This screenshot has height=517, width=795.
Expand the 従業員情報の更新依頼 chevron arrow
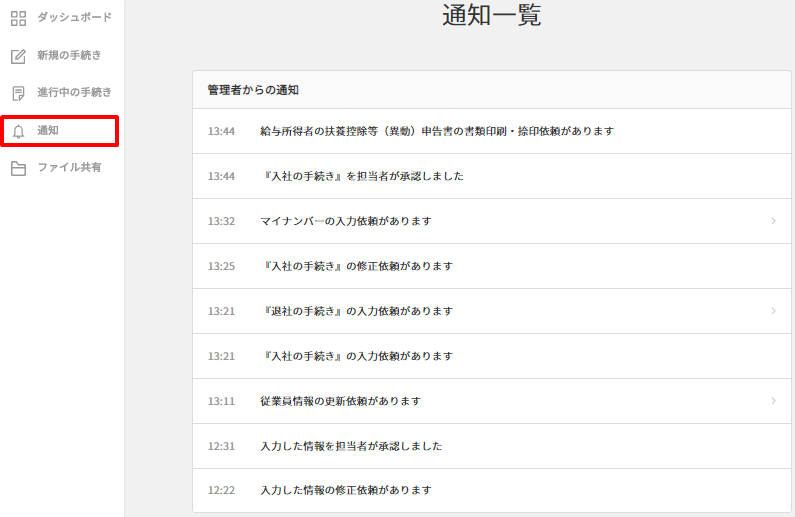pyautogui.click(x=773, y=401)
